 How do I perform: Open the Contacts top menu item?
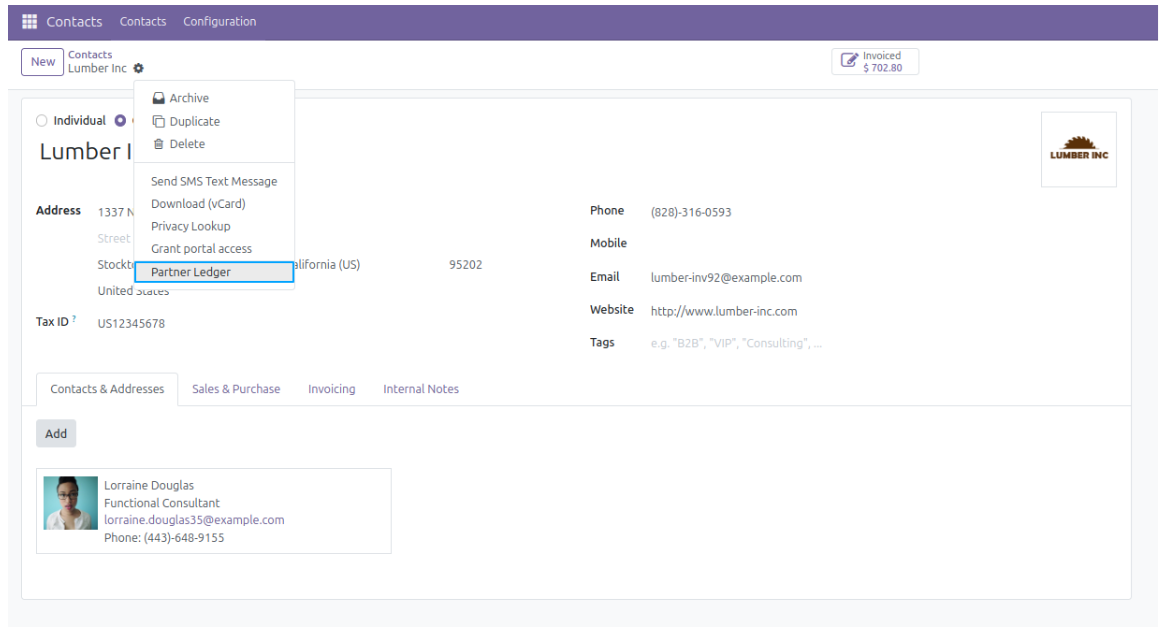[x=143, y=21]
